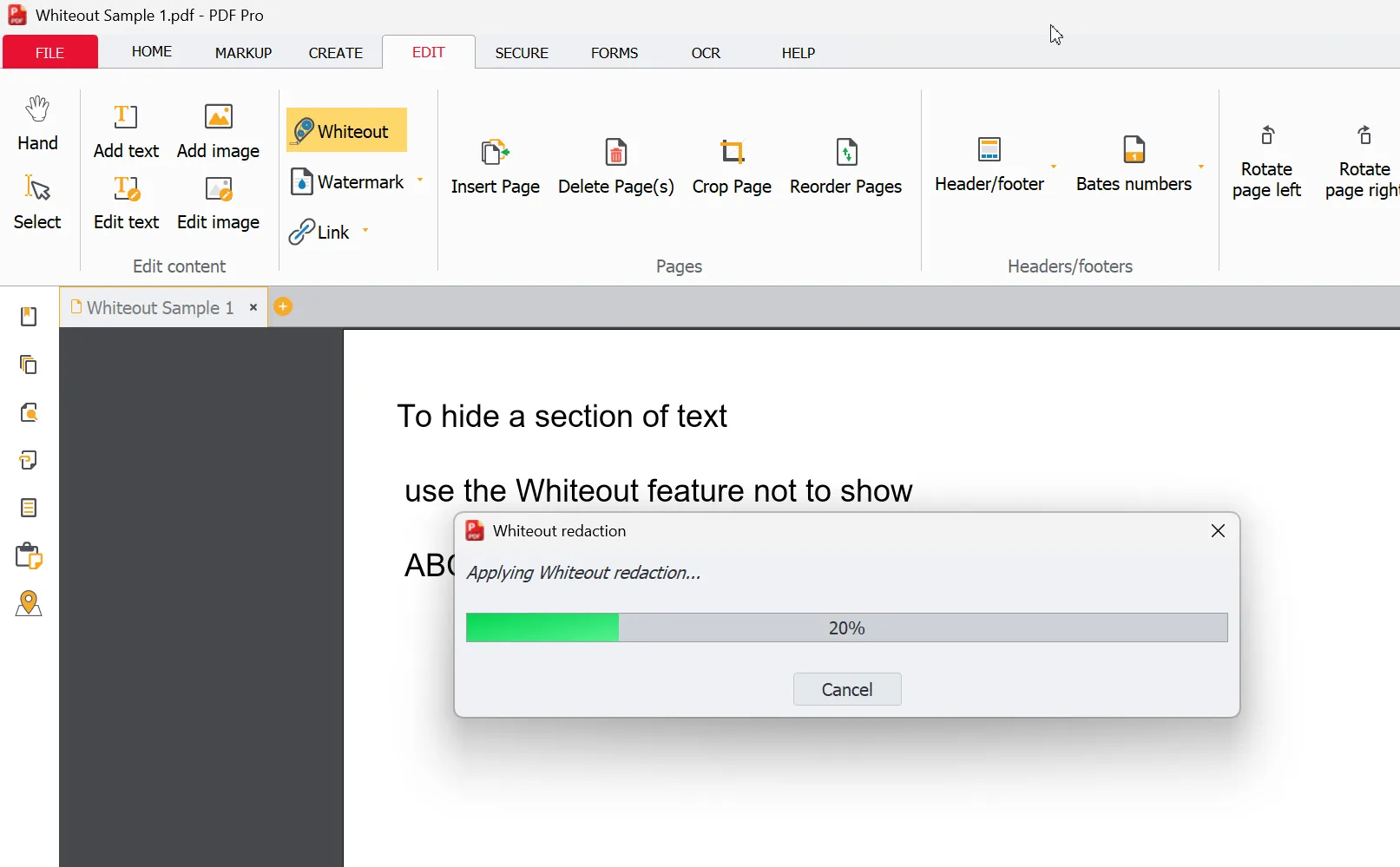Open the Edit text tool

(x=126, y=202)
